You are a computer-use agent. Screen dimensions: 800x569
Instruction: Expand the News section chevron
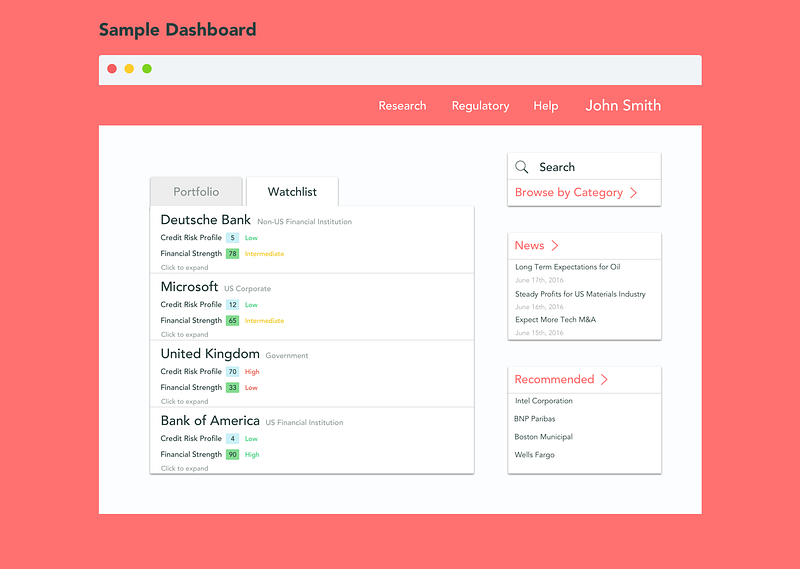555,245
